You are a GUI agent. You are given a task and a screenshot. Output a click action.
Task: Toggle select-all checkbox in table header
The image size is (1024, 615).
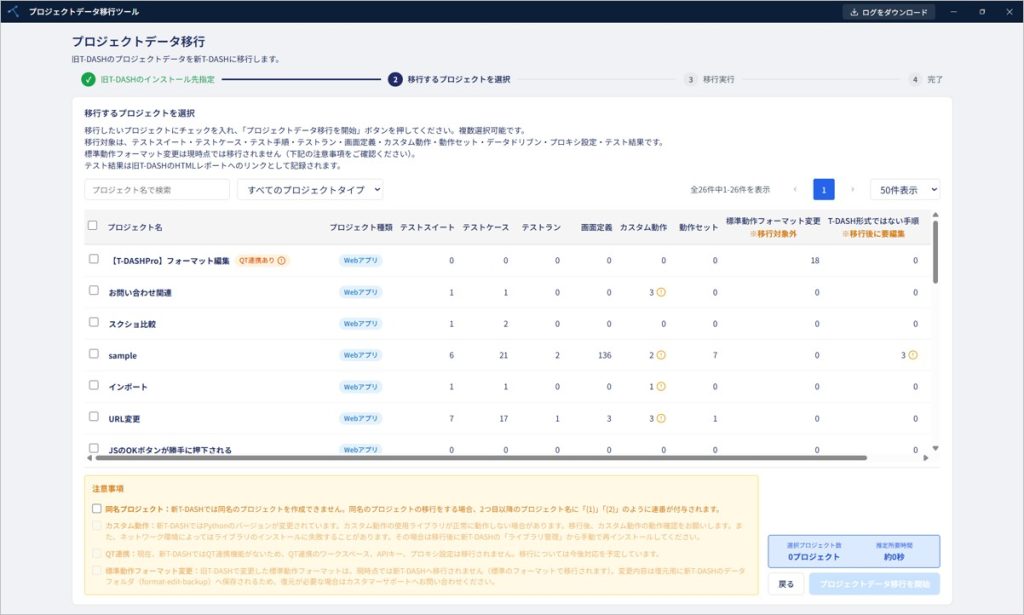93,225
